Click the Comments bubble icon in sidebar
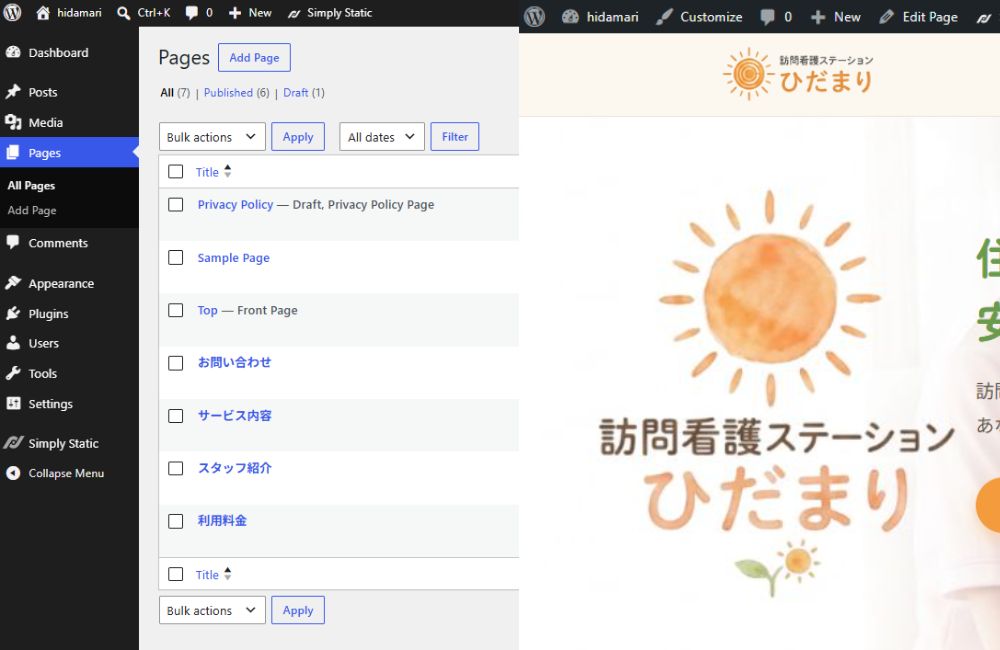 (13, 242)
